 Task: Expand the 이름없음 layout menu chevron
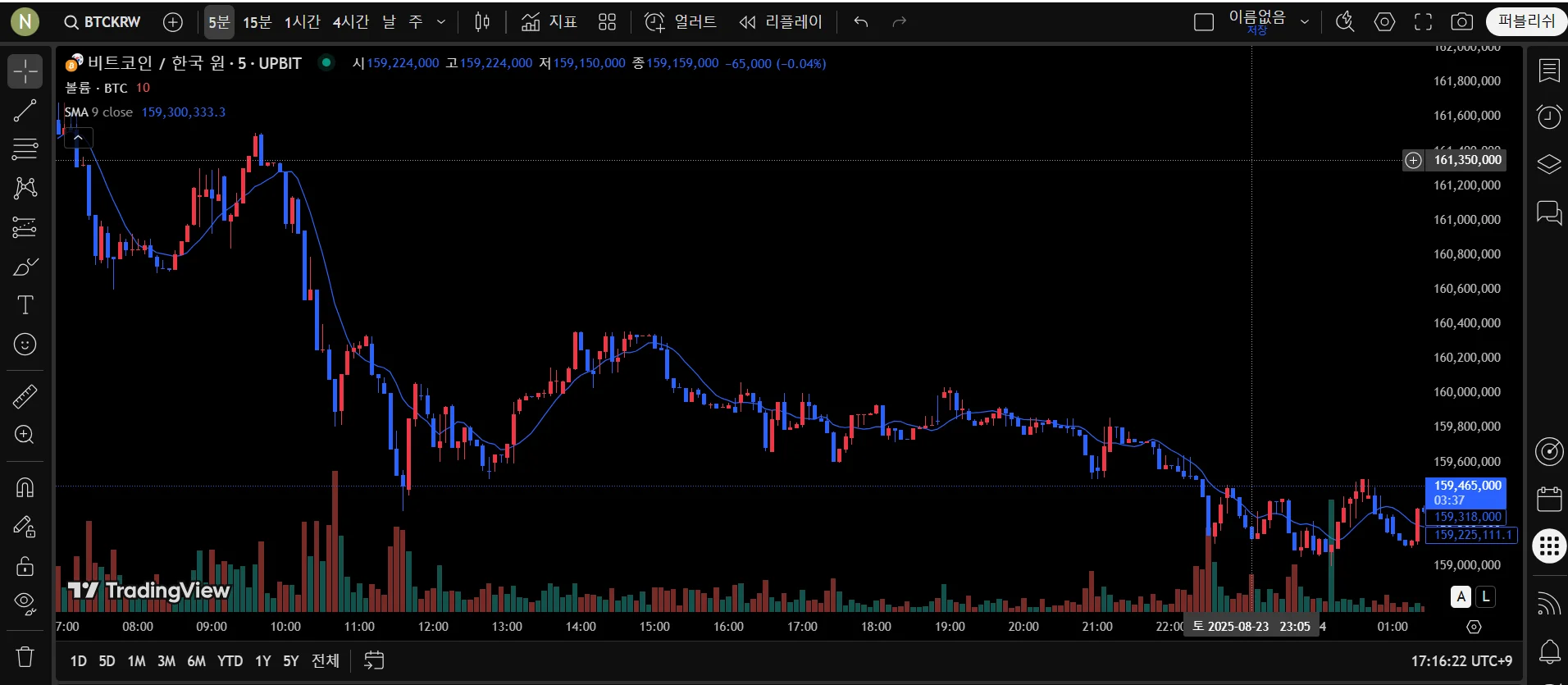point(1305,22)
